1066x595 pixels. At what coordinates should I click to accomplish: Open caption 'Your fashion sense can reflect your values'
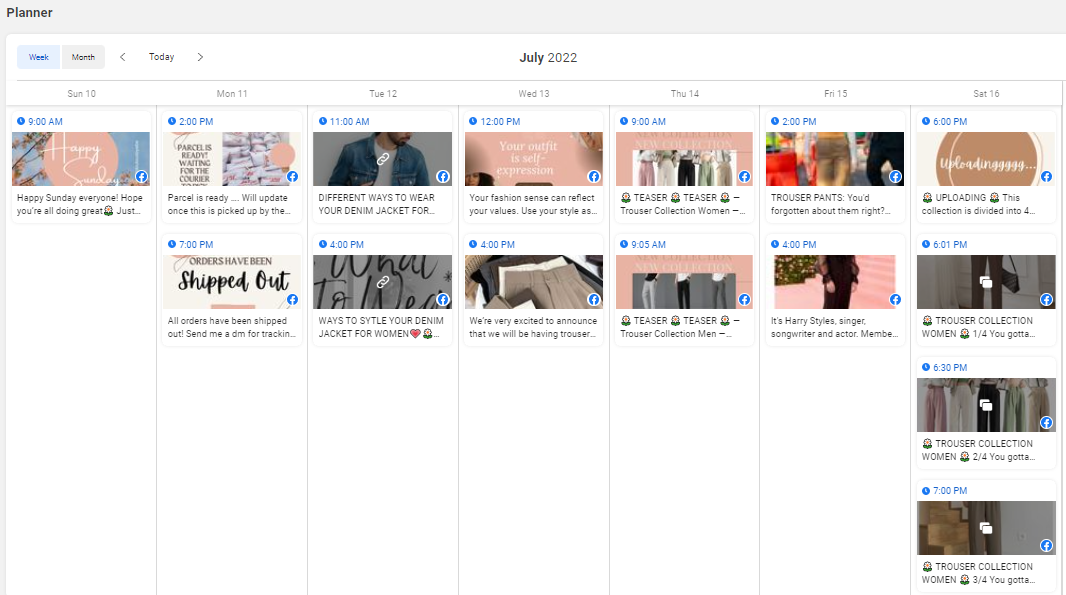click(x=533, y=204)
